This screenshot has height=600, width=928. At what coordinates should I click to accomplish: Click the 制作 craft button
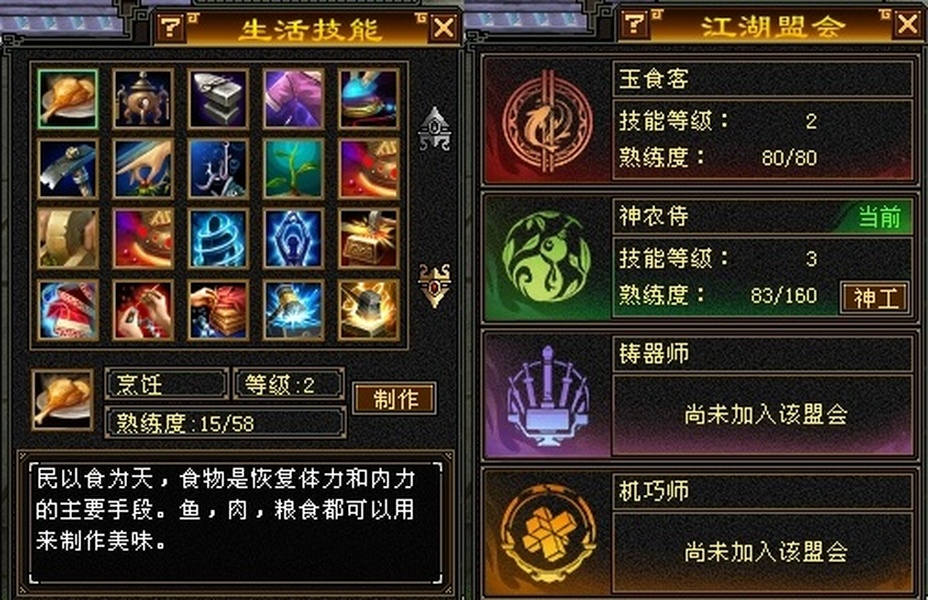(x=395, y=399)
